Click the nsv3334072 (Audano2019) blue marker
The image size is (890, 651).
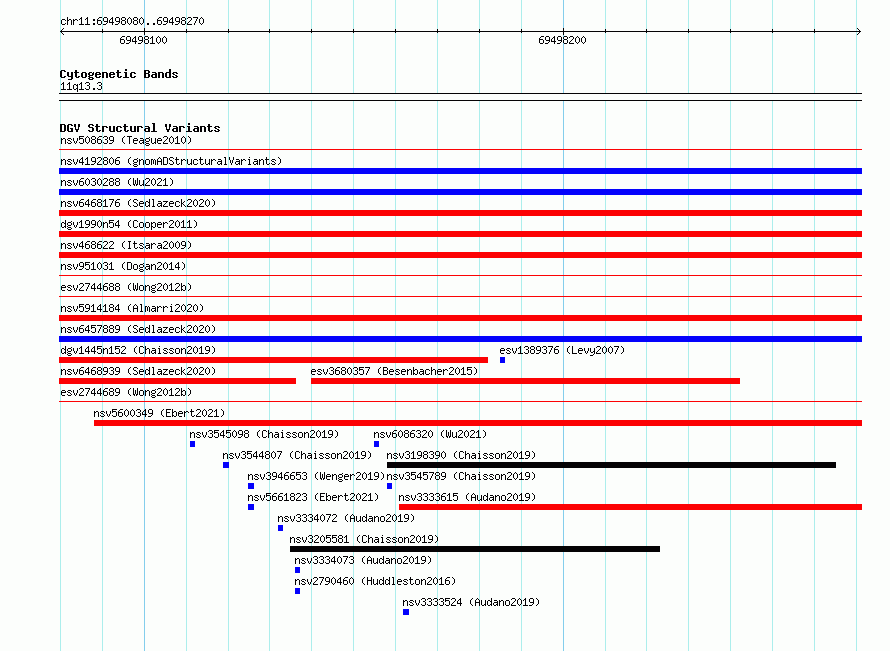[280, 528]
